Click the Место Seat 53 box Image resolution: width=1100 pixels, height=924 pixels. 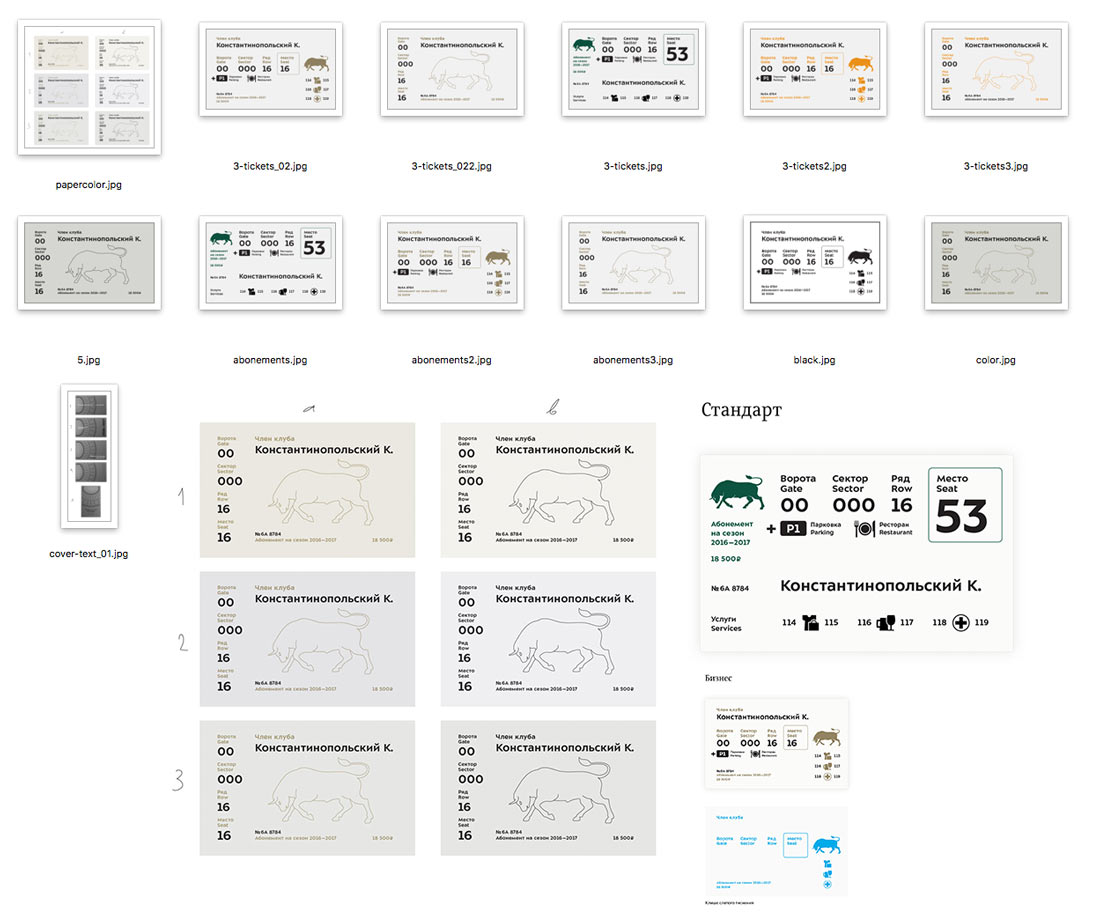[964, 505]
